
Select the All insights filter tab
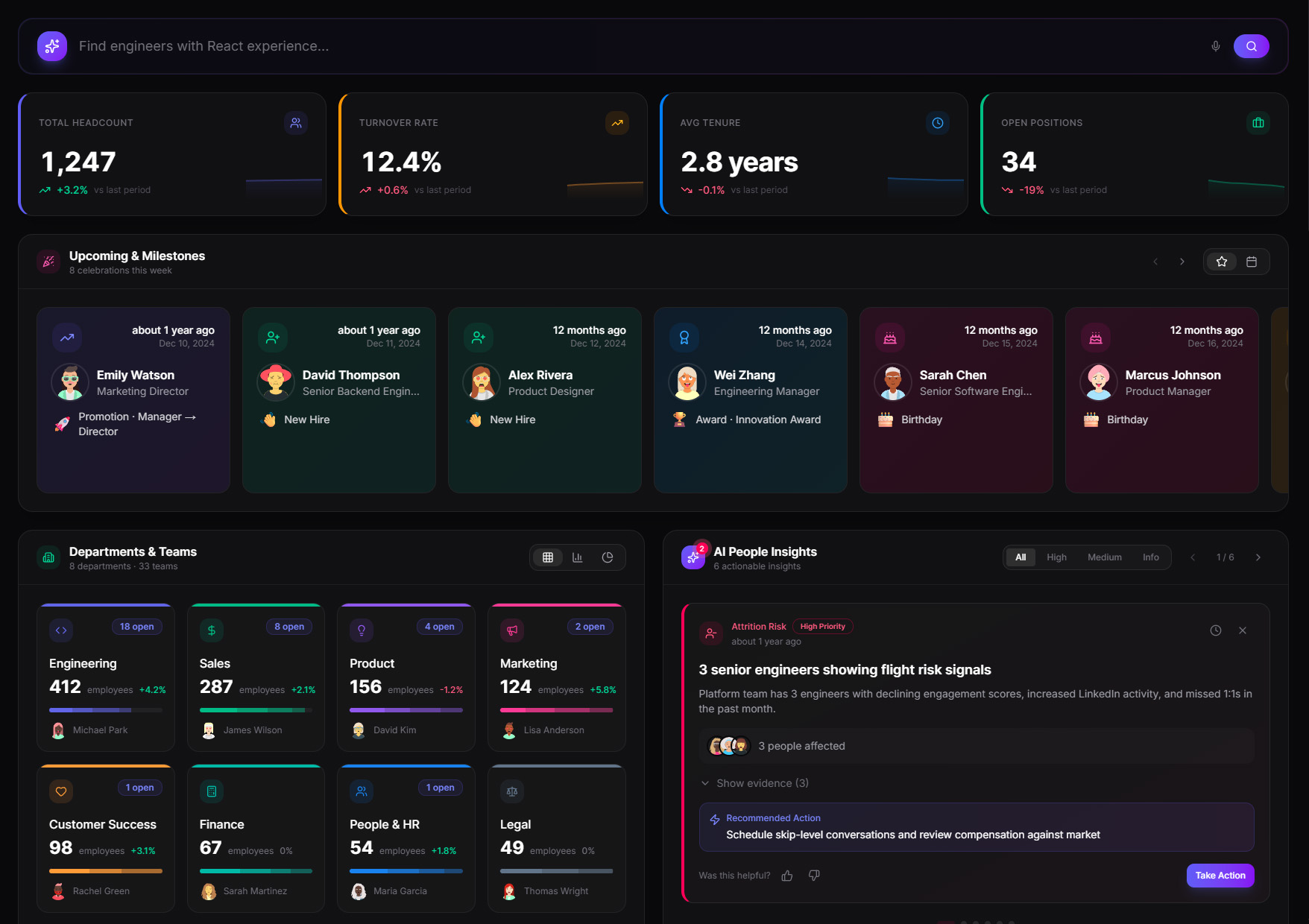click(1021, 557)
